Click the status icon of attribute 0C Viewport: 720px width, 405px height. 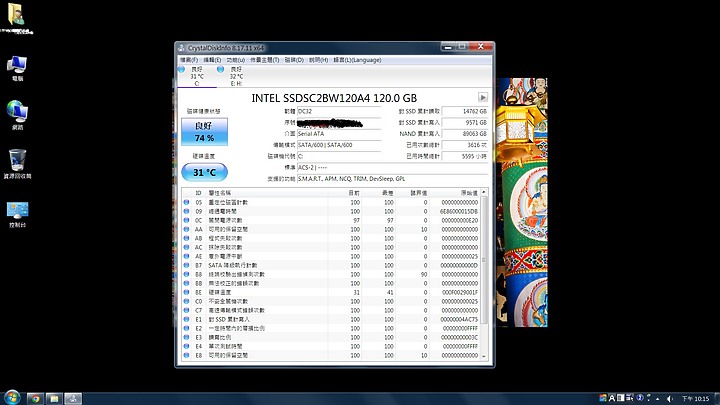pyautogui.click(x=186, y=220)
